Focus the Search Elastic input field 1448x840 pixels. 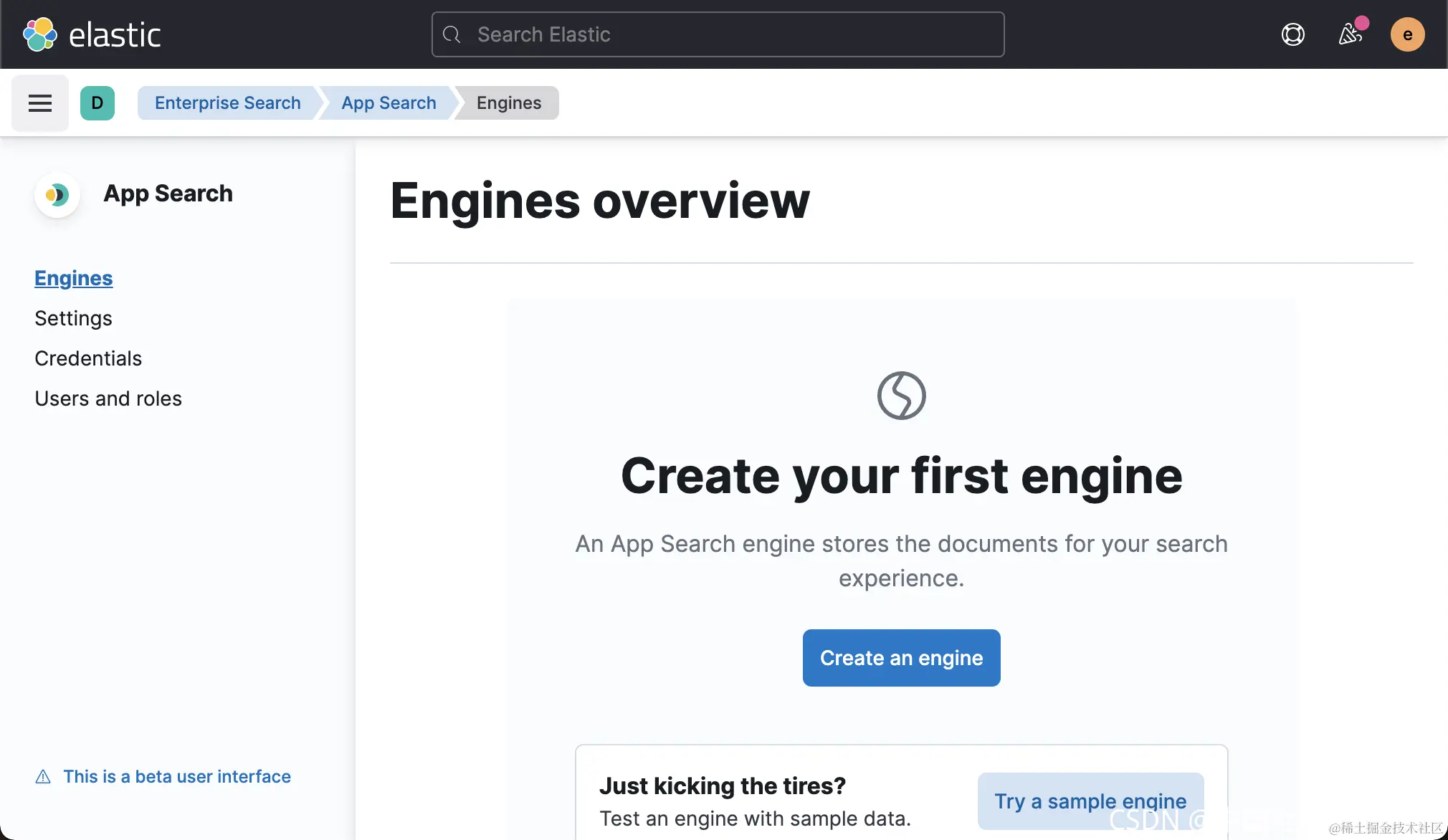731,34
